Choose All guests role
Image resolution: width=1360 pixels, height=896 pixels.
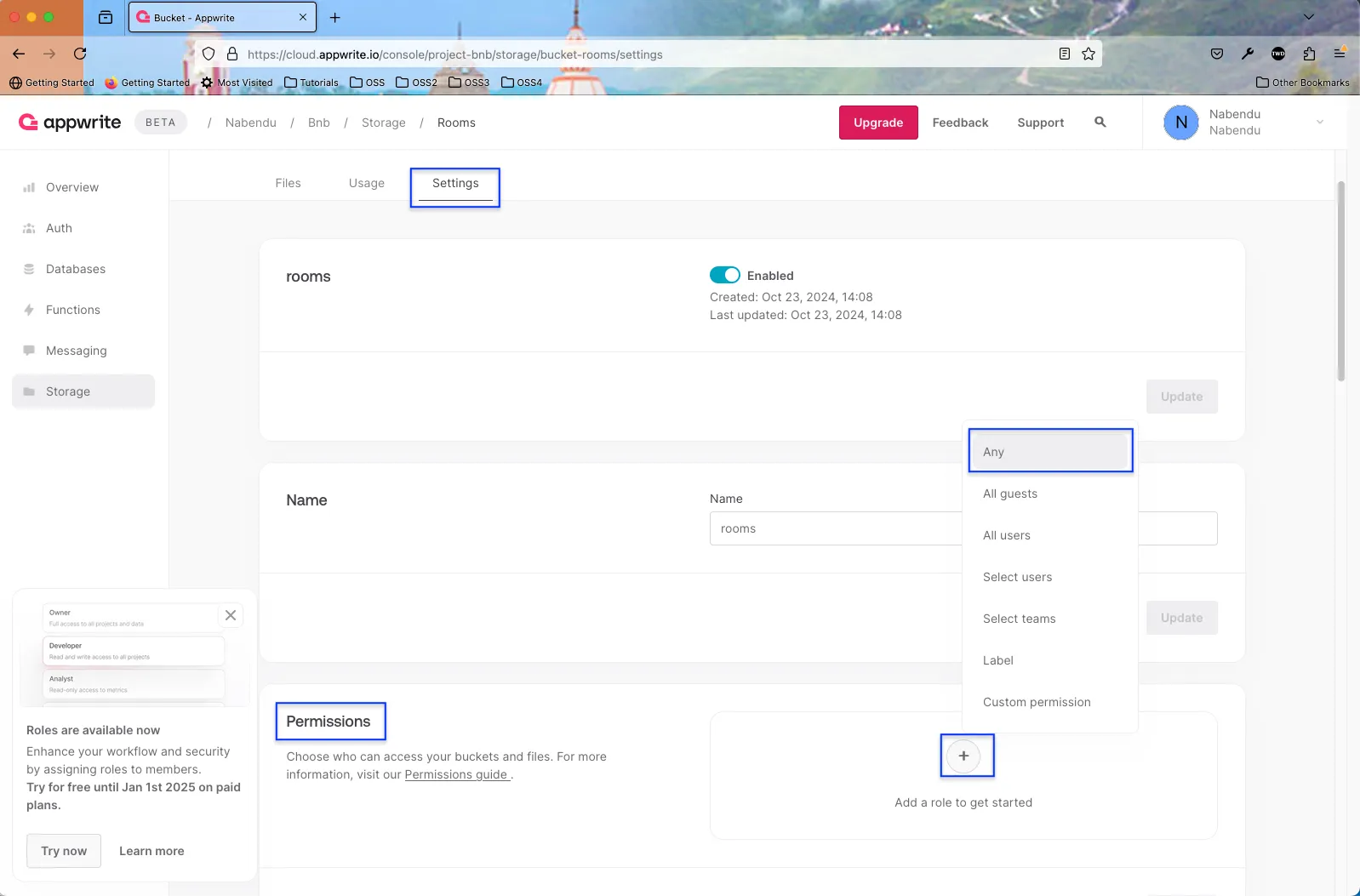pyautogui.click(x=1050, y=494)
